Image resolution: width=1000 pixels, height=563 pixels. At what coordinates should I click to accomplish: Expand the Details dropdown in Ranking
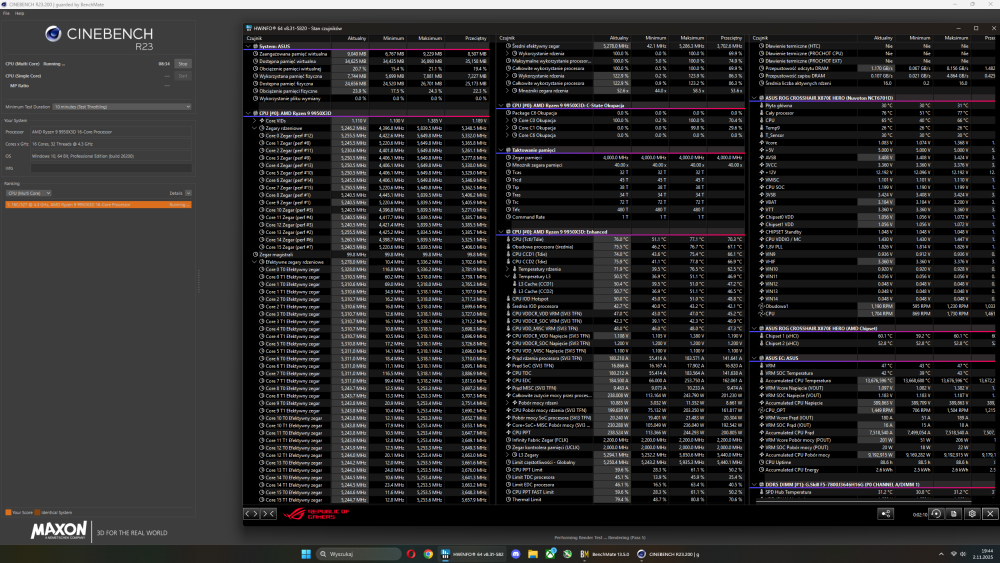click(x=188, y=193)
